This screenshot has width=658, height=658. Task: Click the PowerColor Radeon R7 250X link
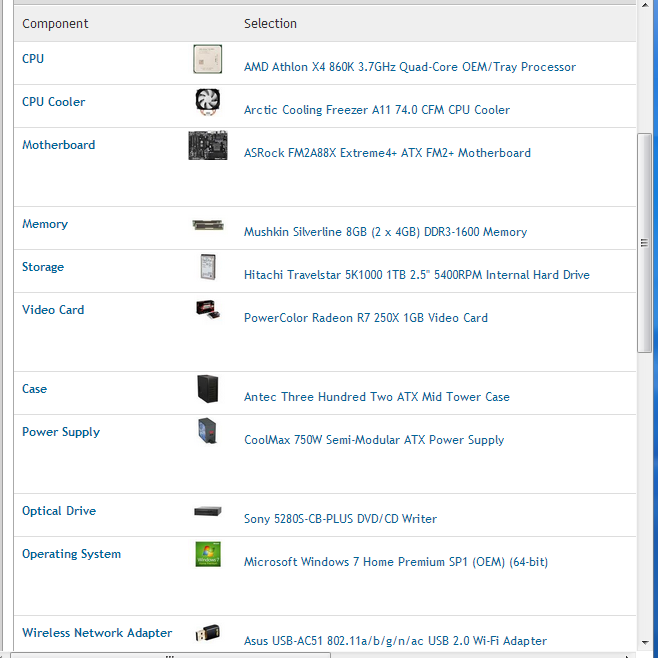(365, 318)
